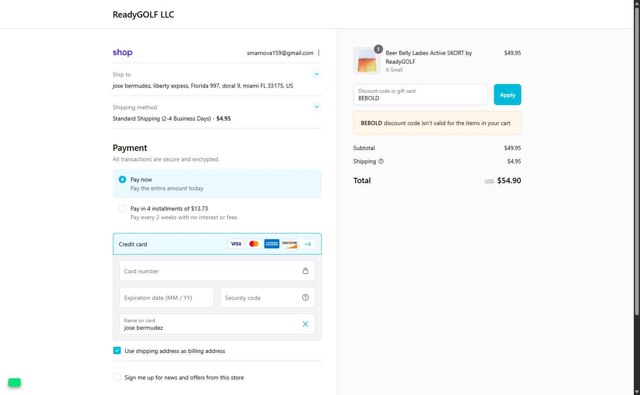Expand the Ship to address chevron
The height and width of the screenshot is (395, 640).
coord(316,74)
